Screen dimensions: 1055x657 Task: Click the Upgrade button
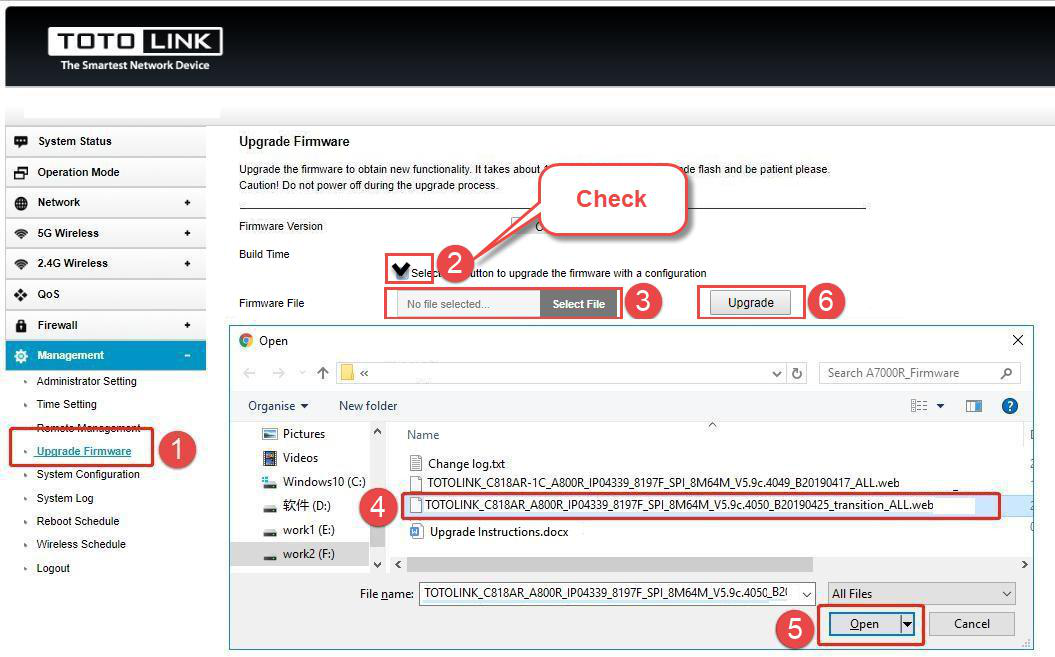point(751,303)
